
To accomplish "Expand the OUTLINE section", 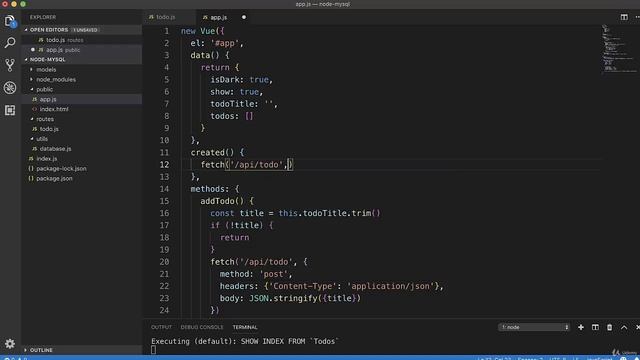I will pyautogui.click(x=26, y=350).
